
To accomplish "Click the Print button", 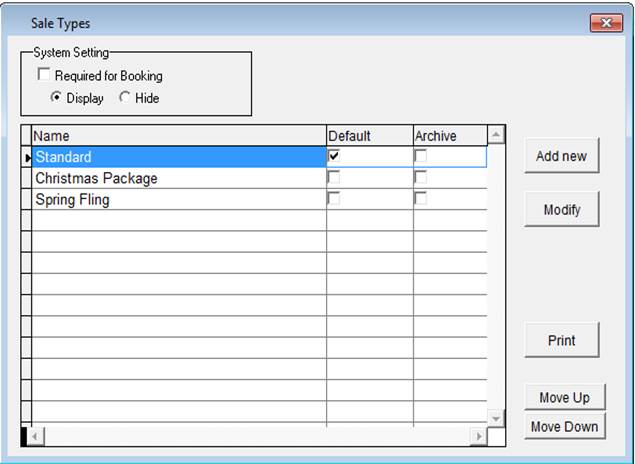I will [x=561, y=340].
